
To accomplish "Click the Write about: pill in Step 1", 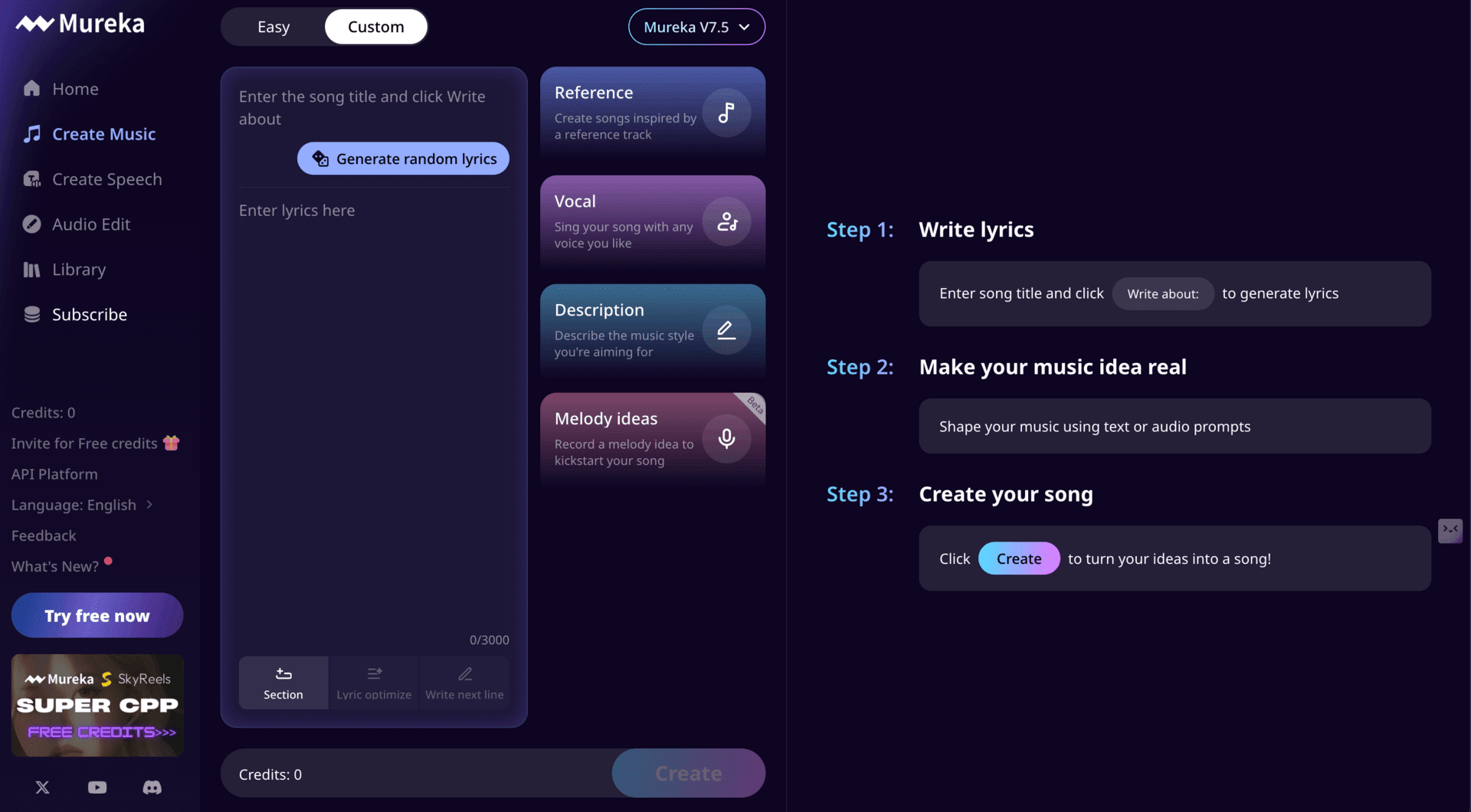I will [1163, 293].
